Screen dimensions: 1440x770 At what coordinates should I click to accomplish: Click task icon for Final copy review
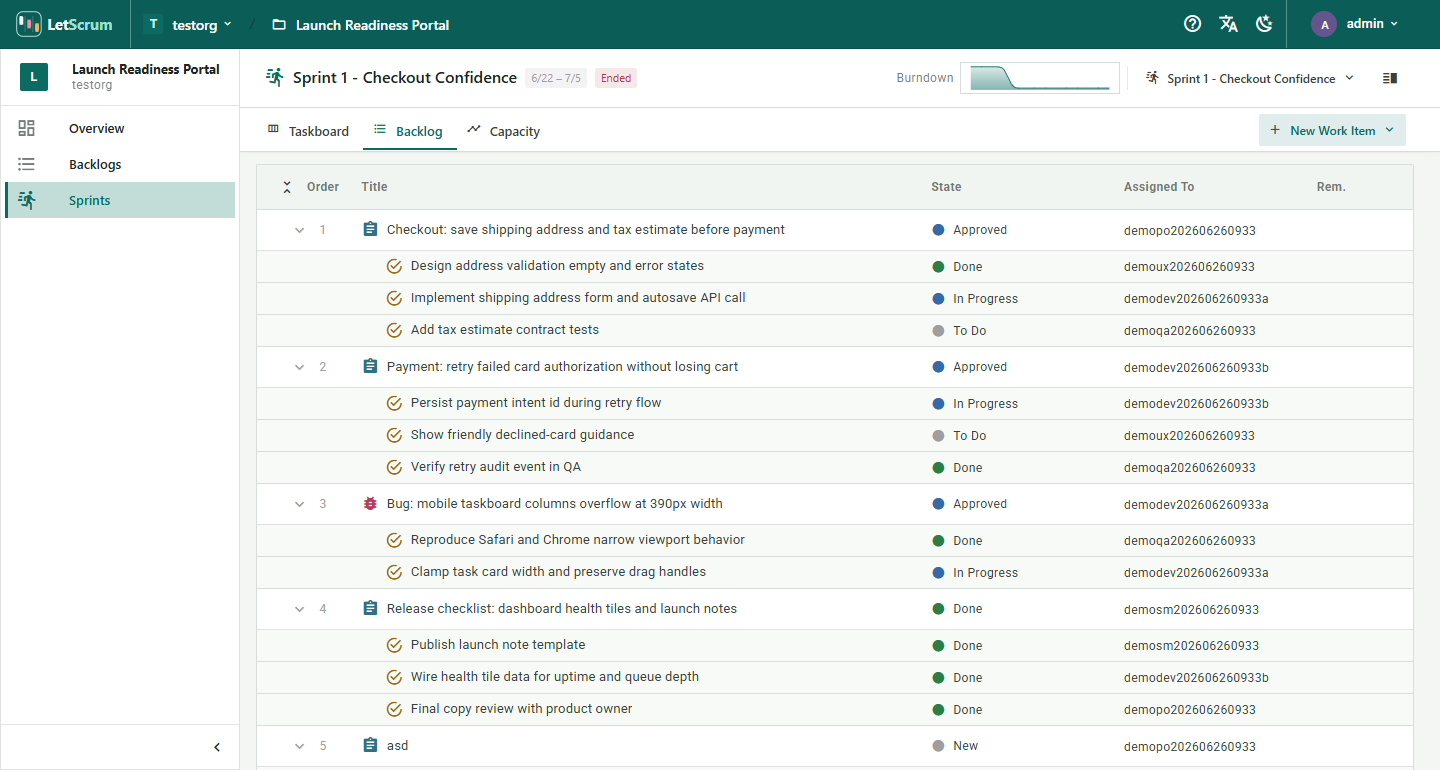(394, 709)
